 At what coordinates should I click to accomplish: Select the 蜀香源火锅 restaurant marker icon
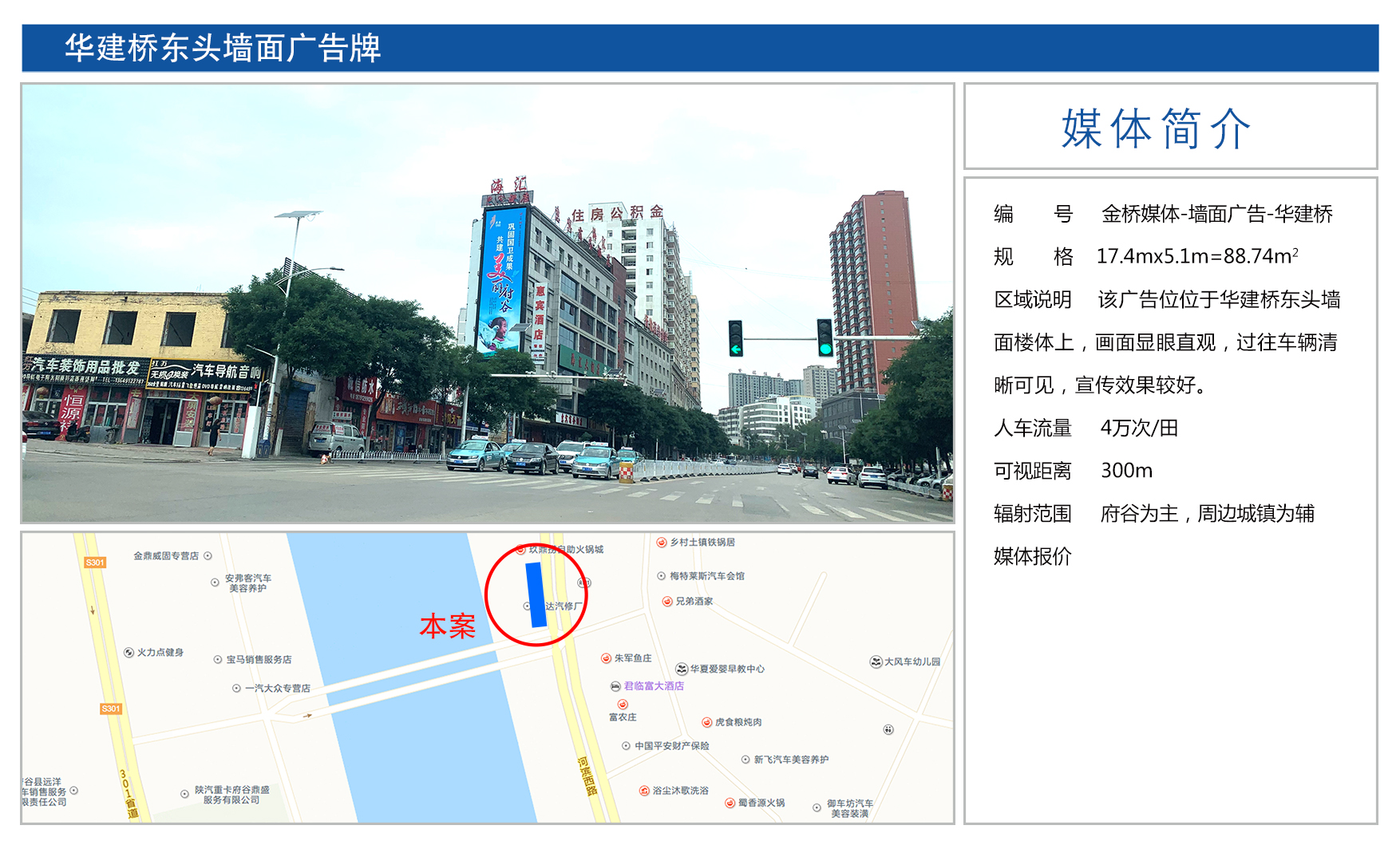[x=730, y=803]
